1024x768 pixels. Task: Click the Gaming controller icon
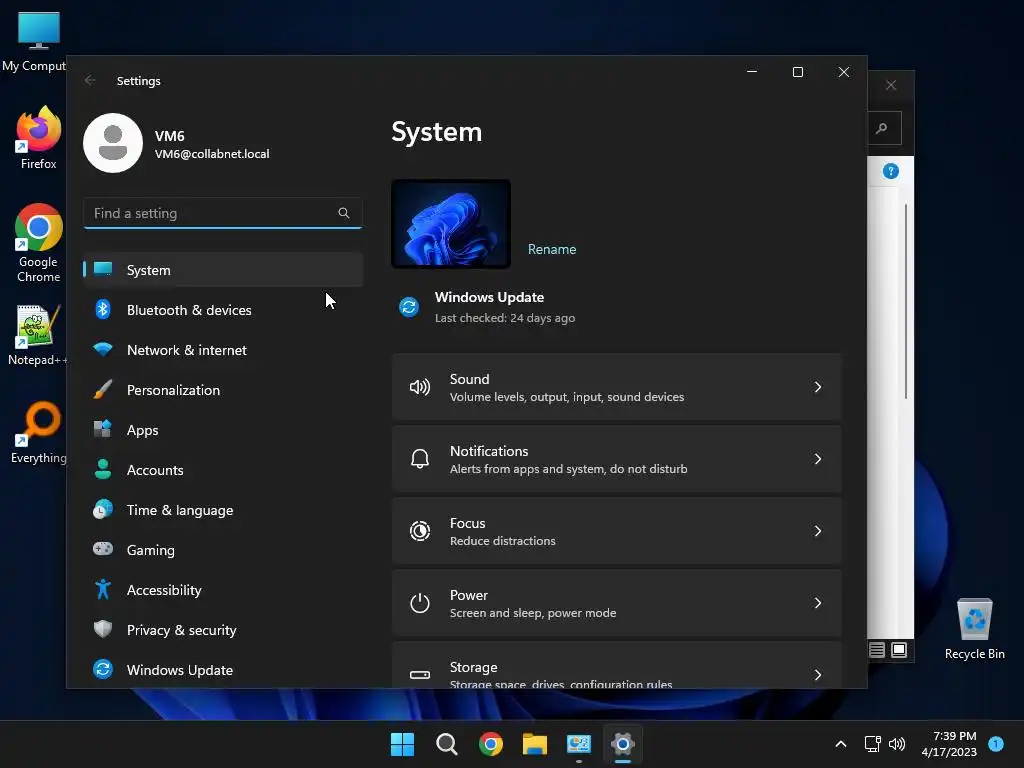103,549
